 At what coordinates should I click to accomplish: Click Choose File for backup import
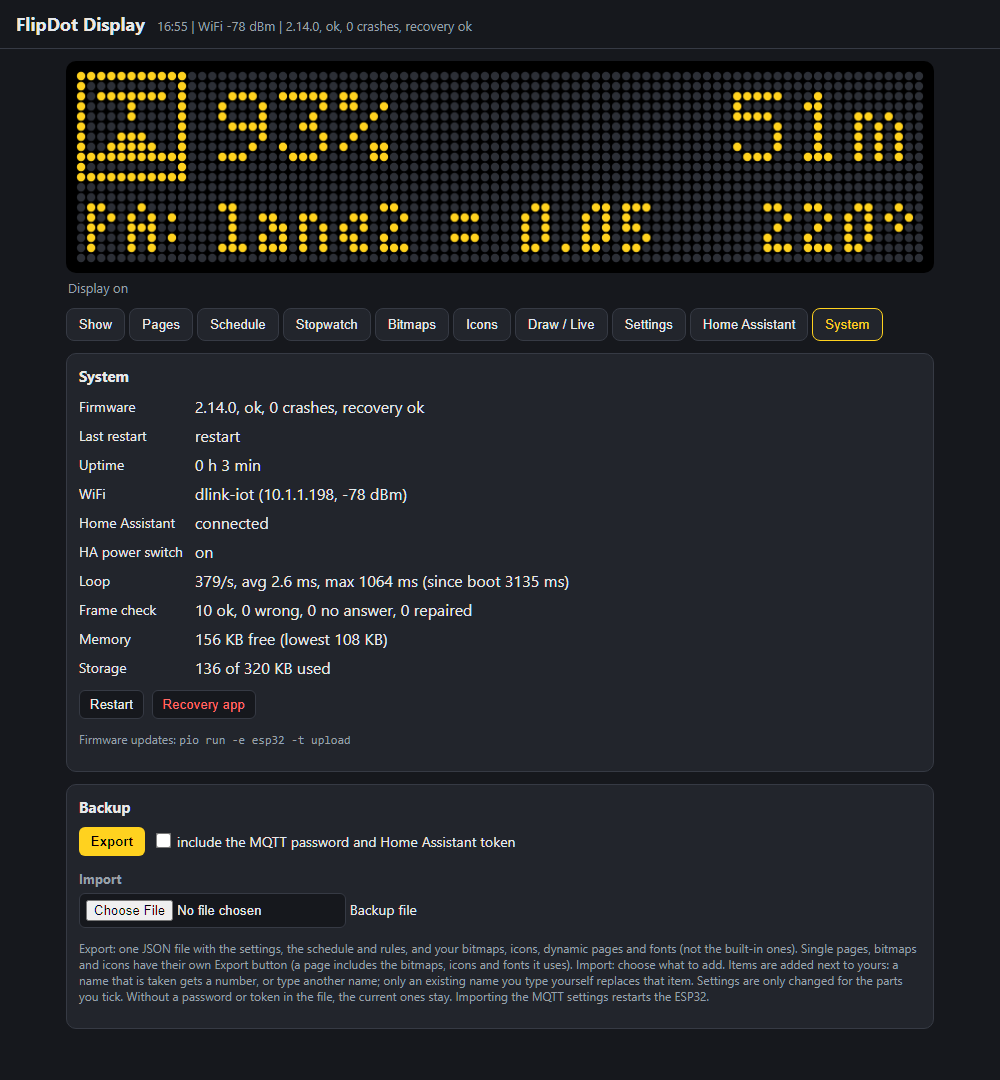point(129,911)
